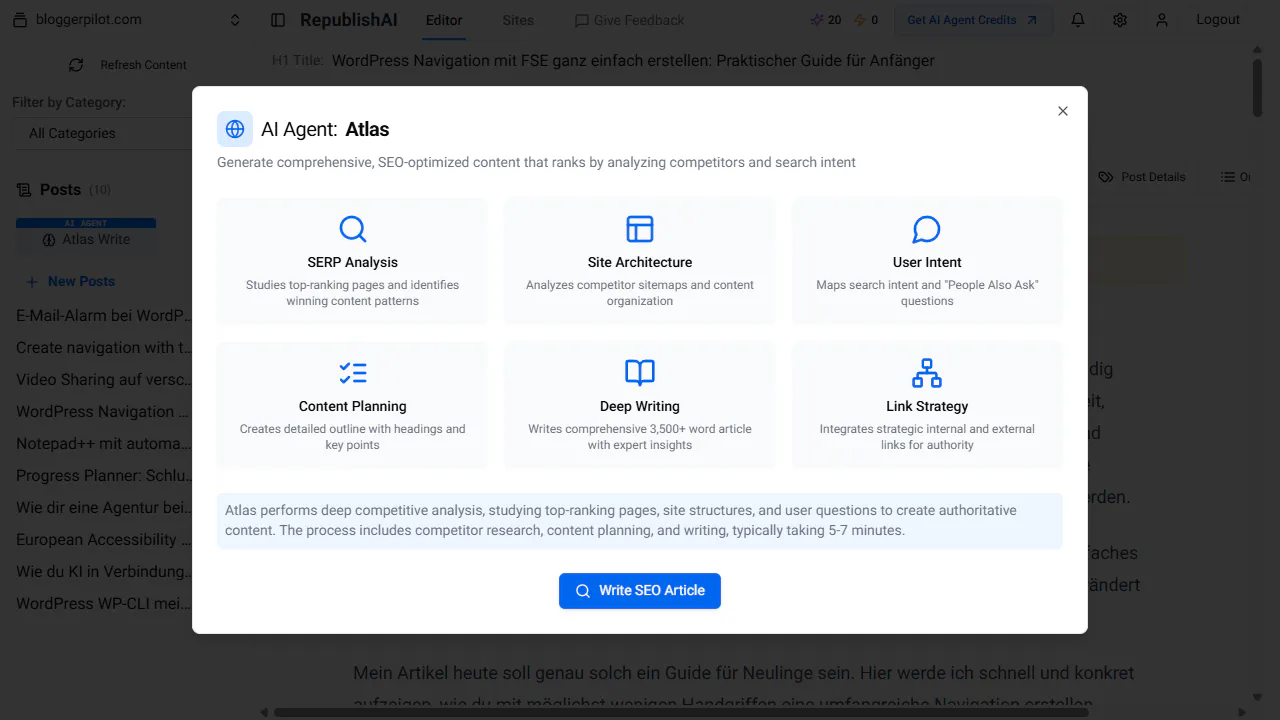Click the Write SEO Article button
This screenshot has height=720, width=1280.
640,591
